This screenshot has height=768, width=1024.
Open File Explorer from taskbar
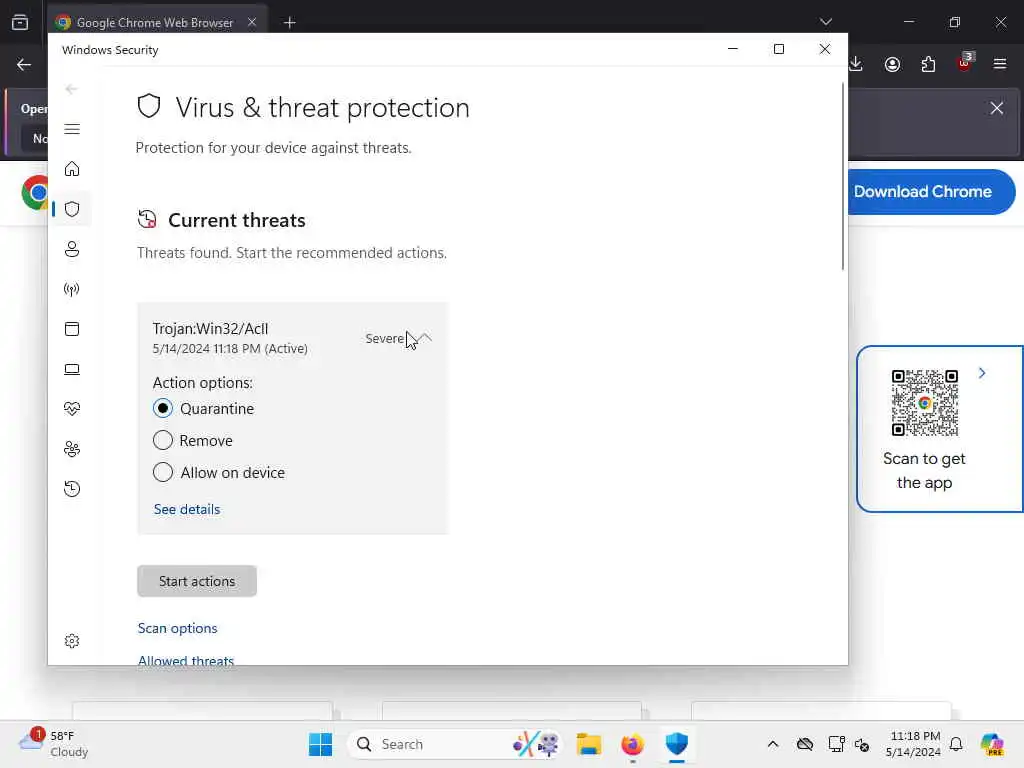point(588,744)
